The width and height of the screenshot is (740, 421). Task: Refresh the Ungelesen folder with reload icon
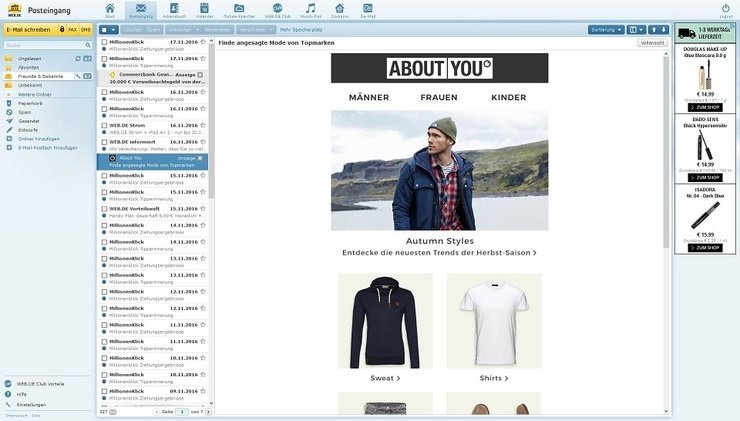(x=78, y=59)
